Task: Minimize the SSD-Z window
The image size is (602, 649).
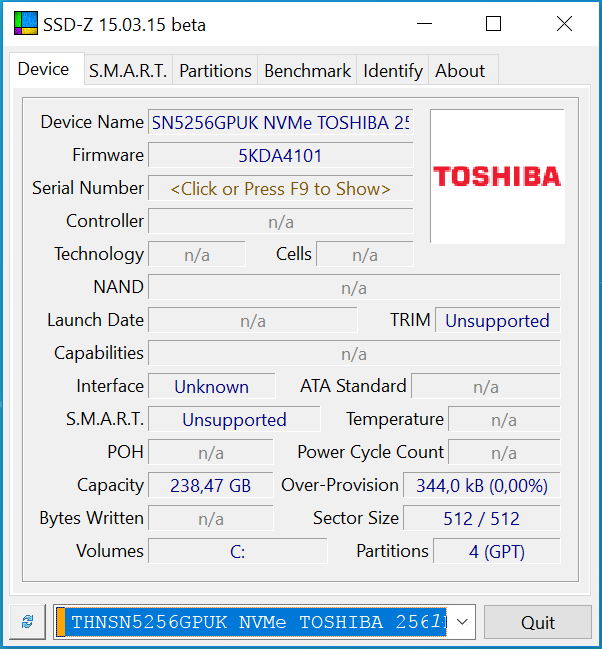Action: pos(424,24)
